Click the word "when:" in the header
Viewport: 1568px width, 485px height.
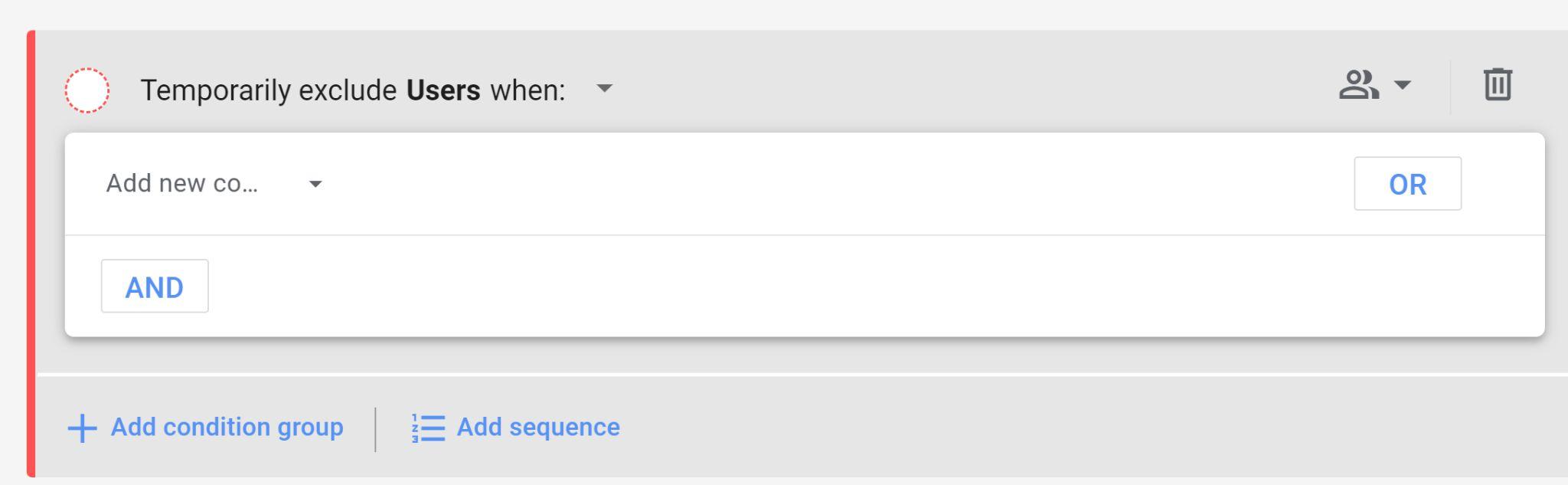528,90
